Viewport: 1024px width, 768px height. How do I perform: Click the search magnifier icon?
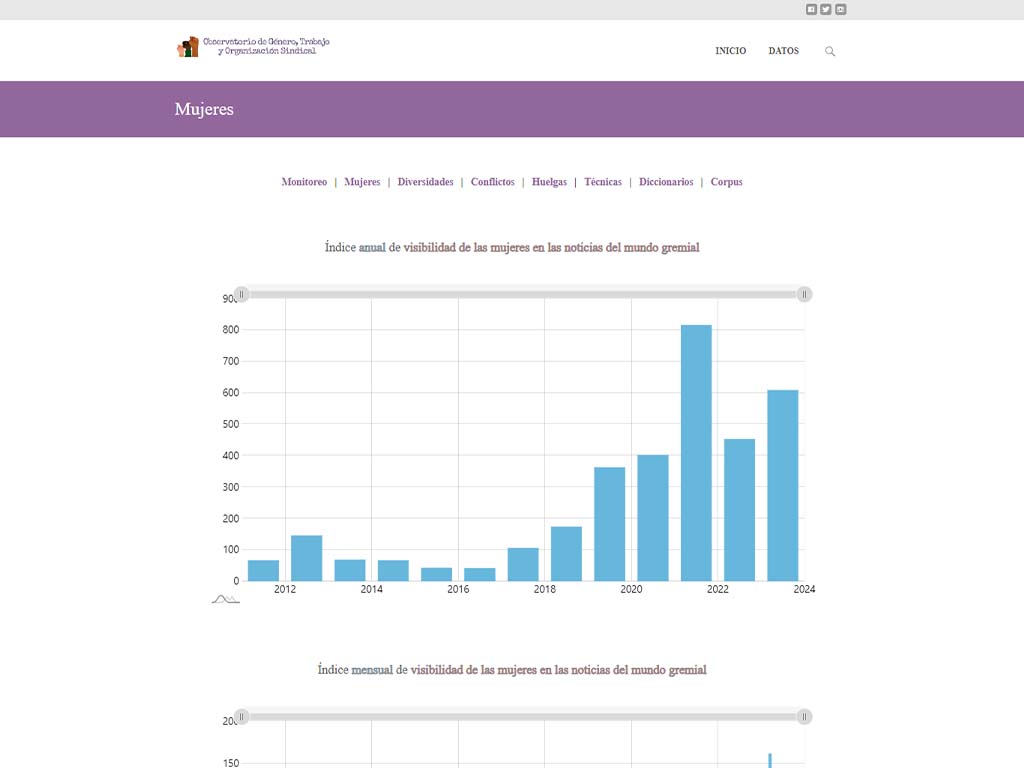pos(830,51)
